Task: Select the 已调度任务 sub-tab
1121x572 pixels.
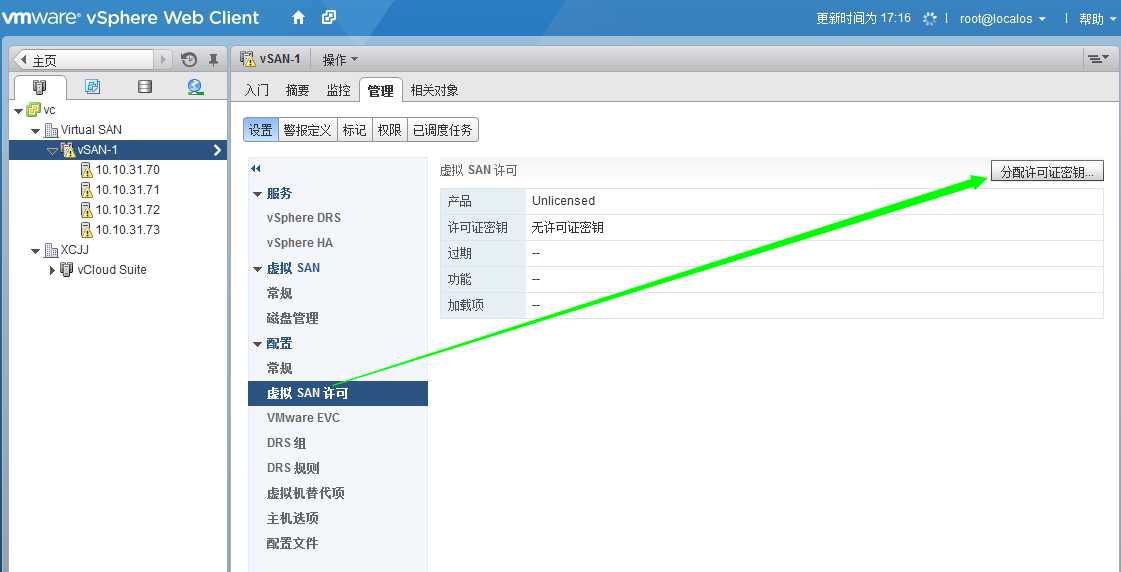Action: [443, 130]
